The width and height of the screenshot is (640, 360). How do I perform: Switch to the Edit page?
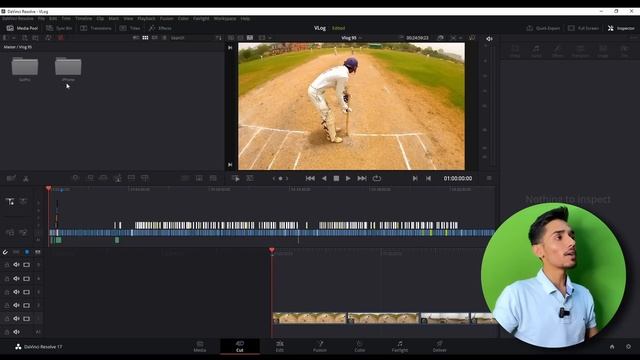pos(280,347)
